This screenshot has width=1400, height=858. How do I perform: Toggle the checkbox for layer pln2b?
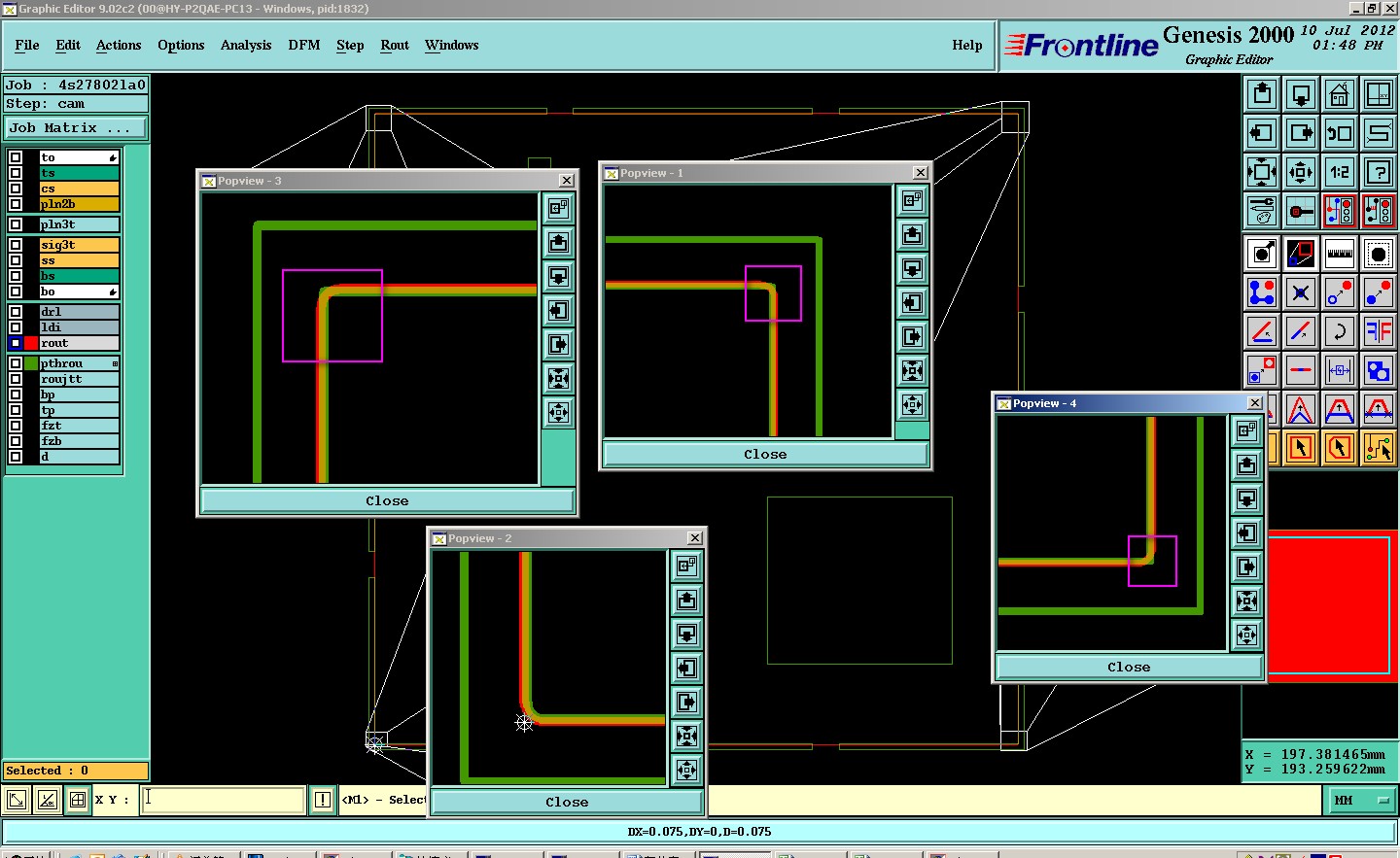click(x=16, y=204)
